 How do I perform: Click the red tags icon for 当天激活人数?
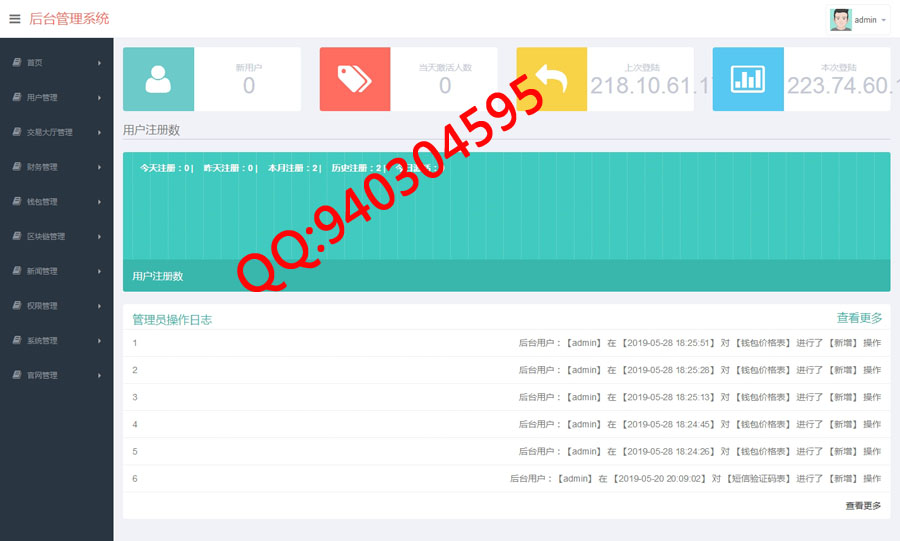tap(354, 79)
